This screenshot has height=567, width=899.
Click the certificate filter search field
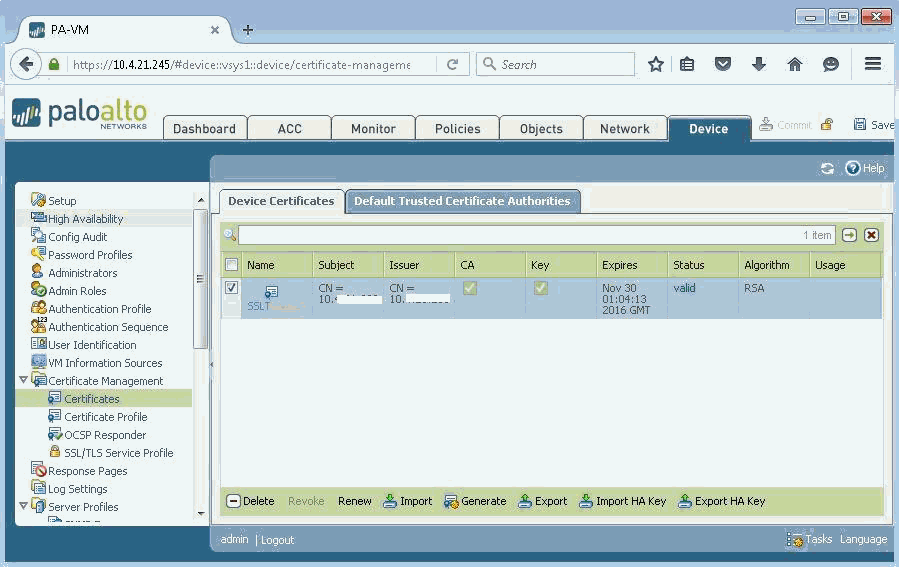(520, 235)
